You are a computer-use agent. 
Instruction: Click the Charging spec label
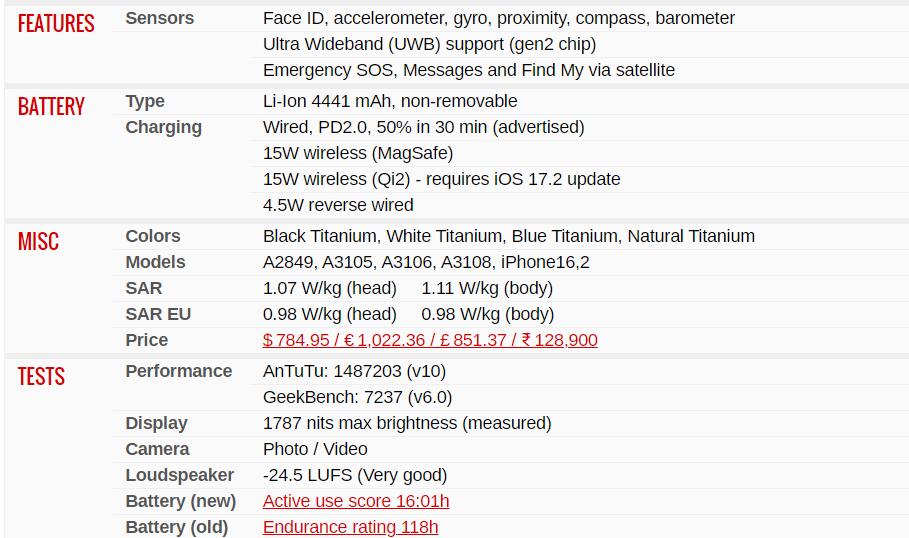tap(163, 127)
